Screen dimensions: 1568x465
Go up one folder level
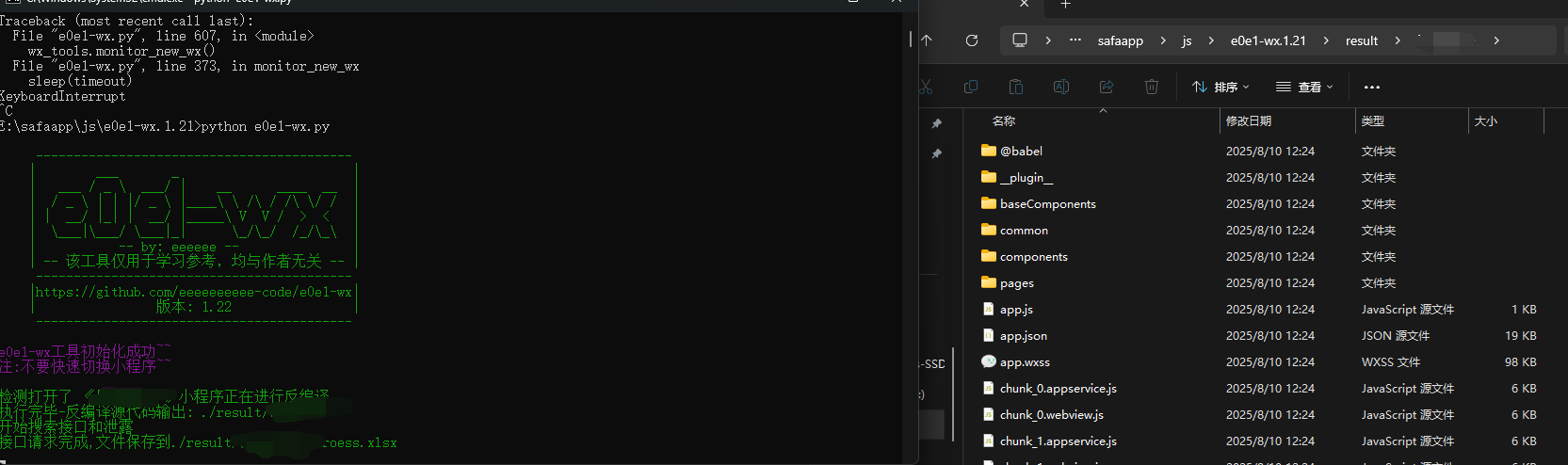[928, 40]
